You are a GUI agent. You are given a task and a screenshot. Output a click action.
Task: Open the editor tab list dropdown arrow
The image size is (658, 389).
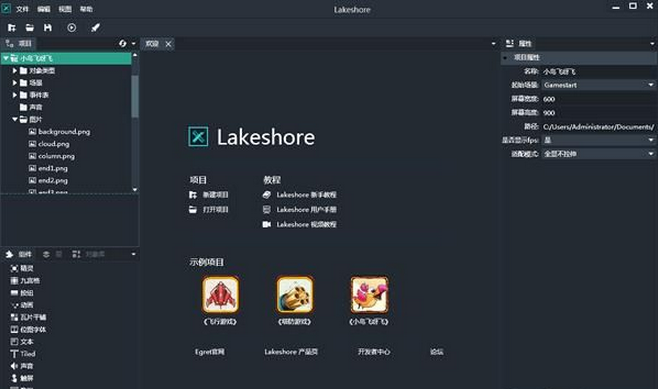pos(494,43)
